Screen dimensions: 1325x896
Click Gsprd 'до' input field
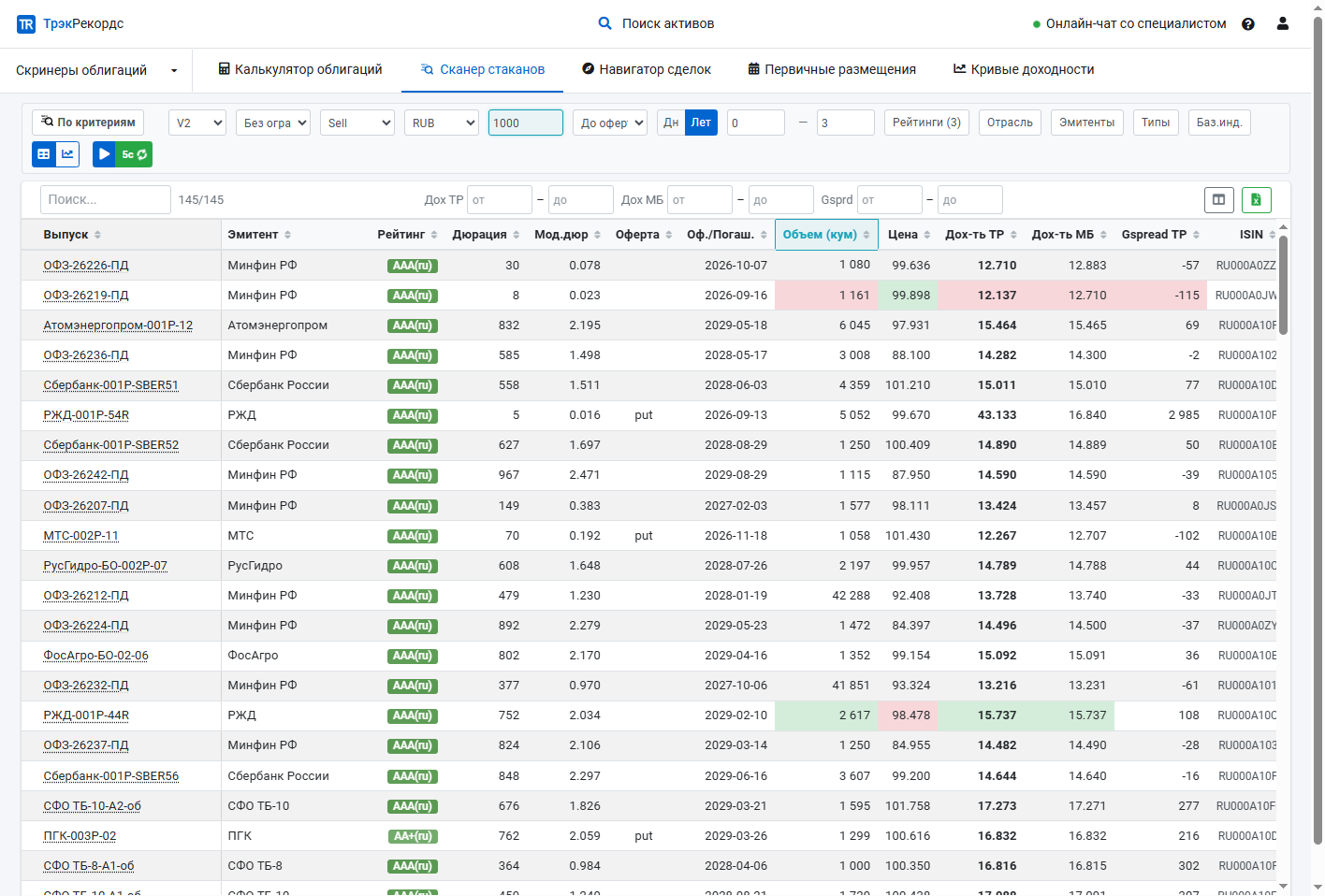point(970,199)
